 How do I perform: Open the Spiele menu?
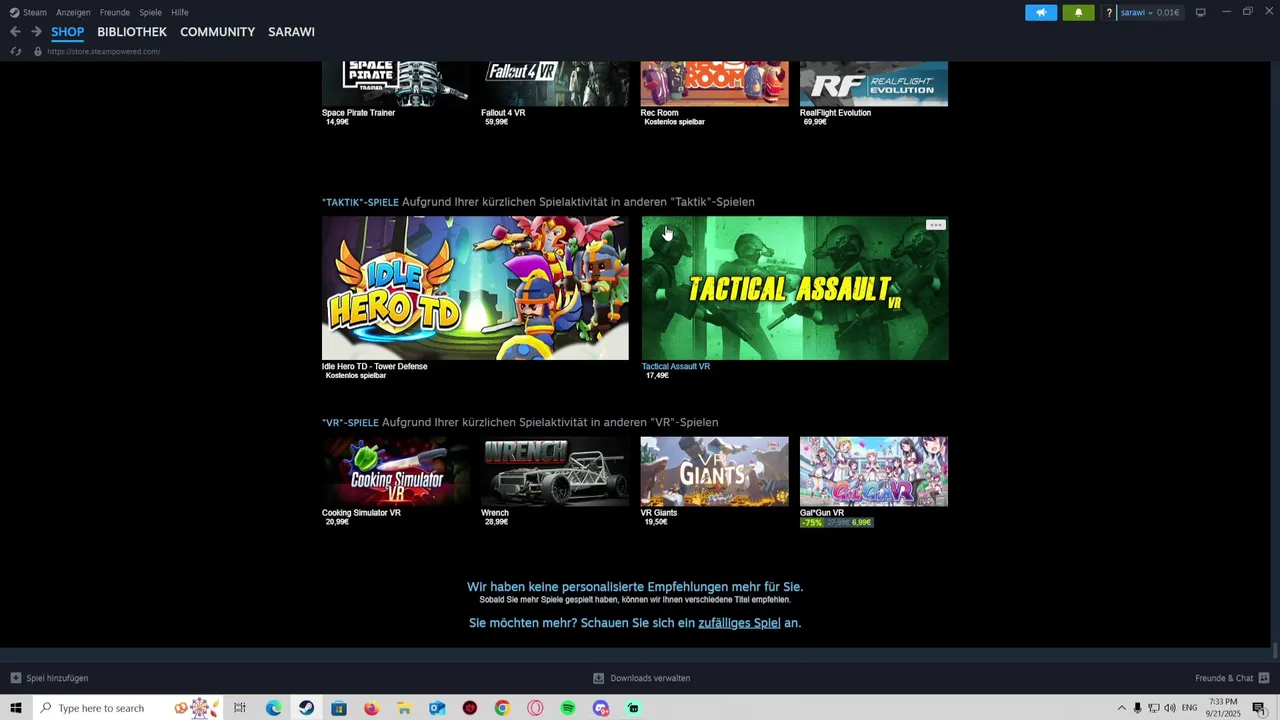(x=150, y=12)
